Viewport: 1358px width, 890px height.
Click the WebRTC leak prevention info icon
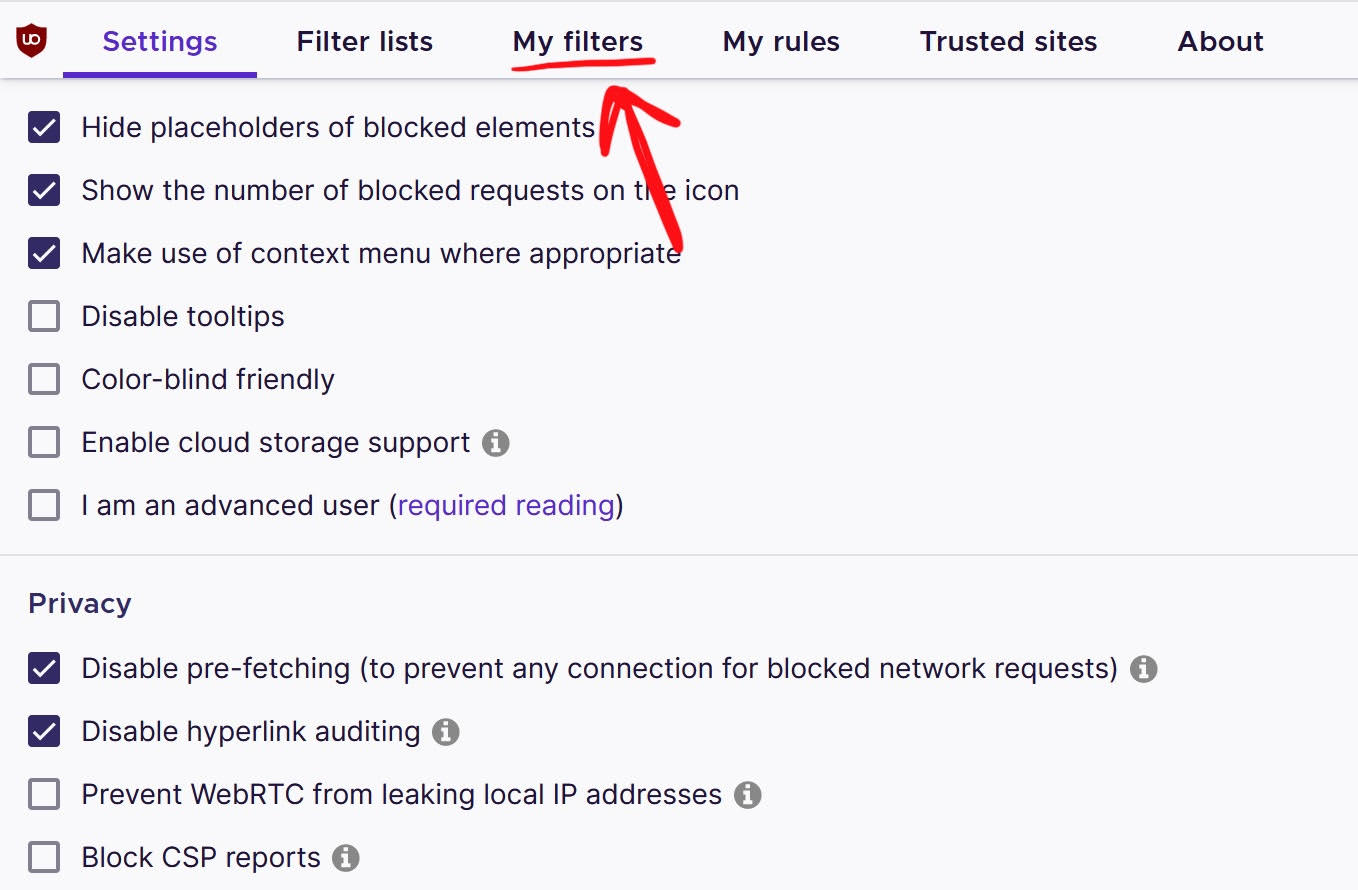(747, 794)
